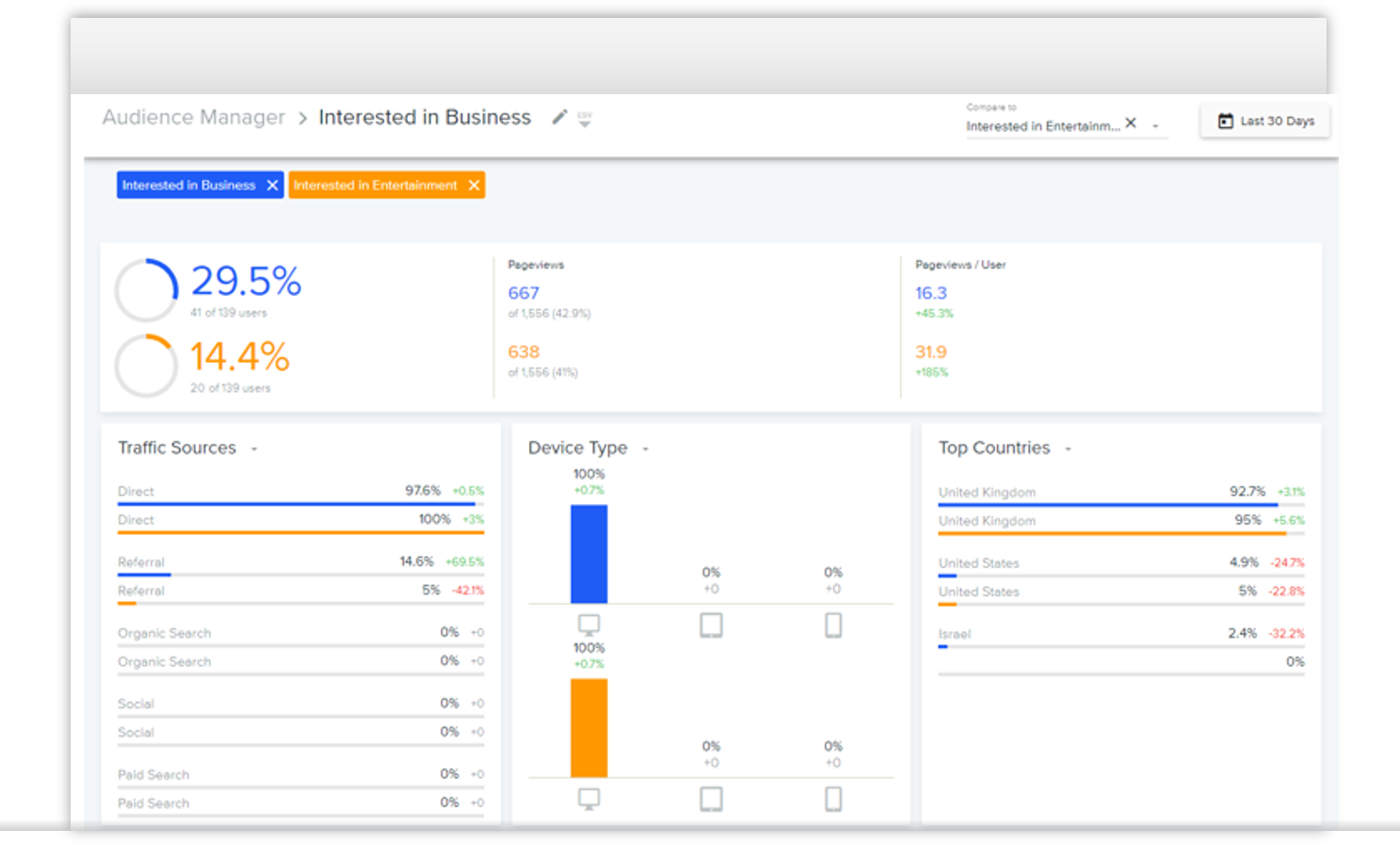
Task: Expand the Traffic Sources dropdown arrow
Action: tap(254, 449)
